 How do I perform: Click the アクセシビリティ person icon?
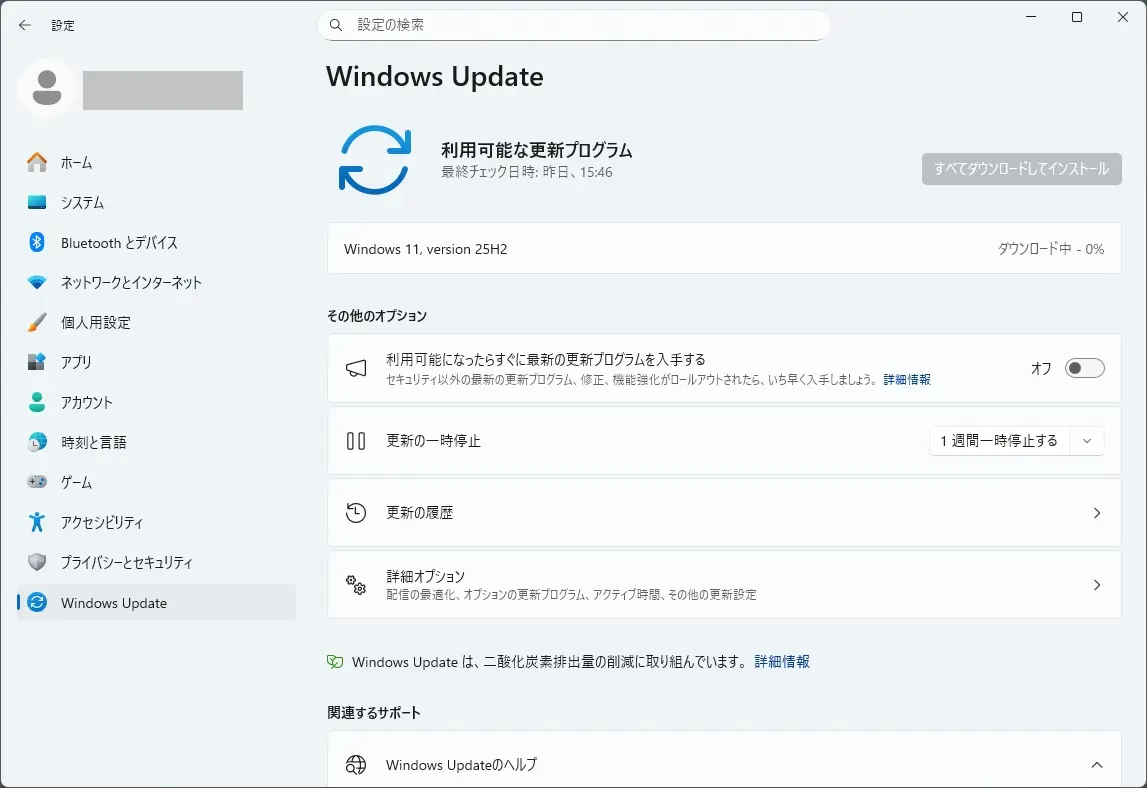click(37, 522)
